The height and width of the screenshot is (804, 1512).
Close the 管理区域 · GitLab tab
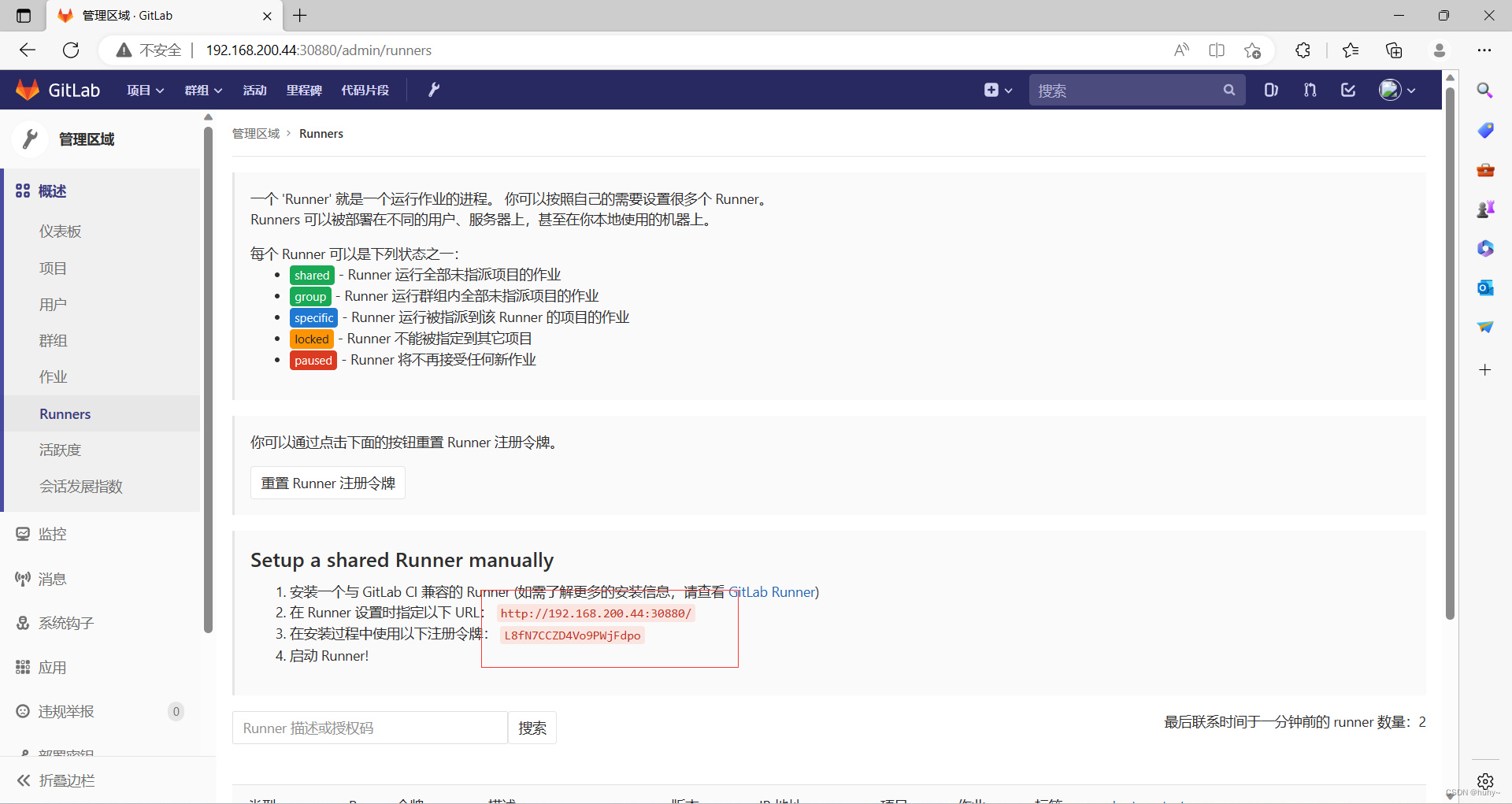[267, 16]
